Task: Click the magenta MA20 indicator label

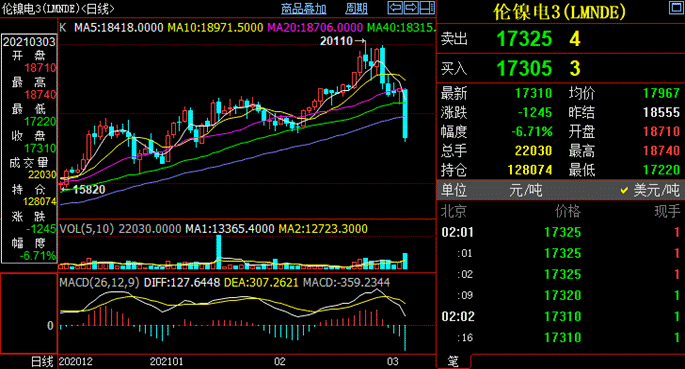Action: click(315, 28)
